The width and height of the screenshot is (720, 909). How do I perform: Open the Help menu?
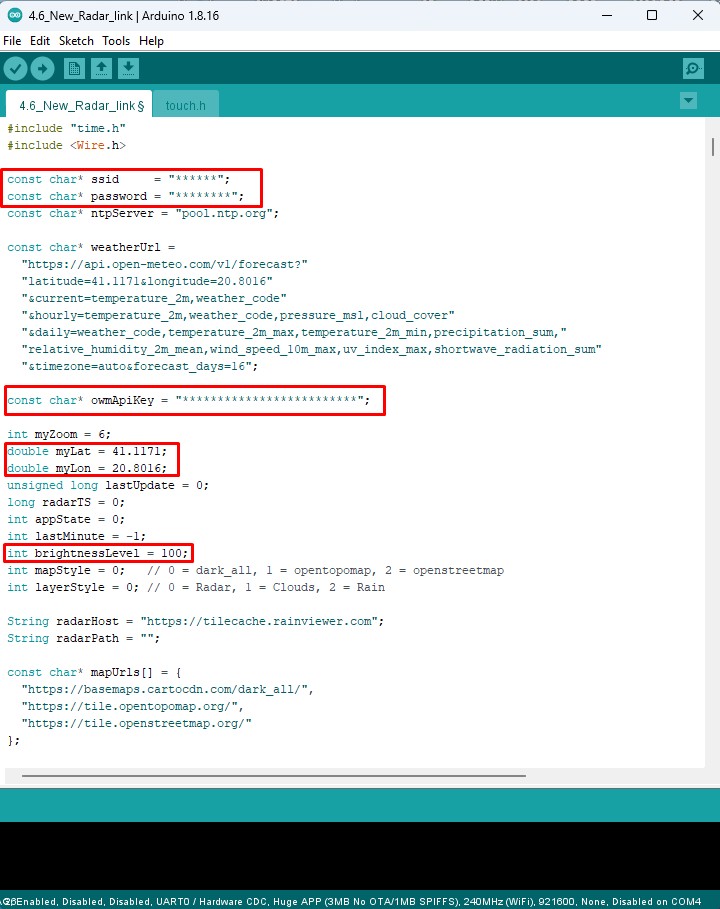[x=151, y=41]
